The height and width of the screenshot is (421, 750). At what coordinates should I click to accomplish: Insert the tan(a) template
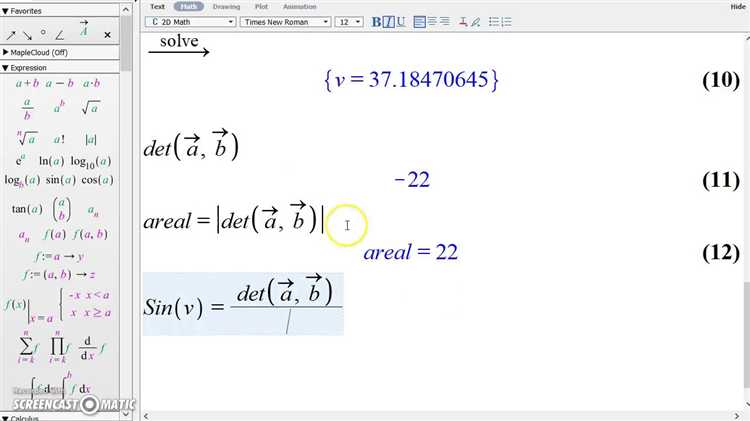[x=27, y=209]
